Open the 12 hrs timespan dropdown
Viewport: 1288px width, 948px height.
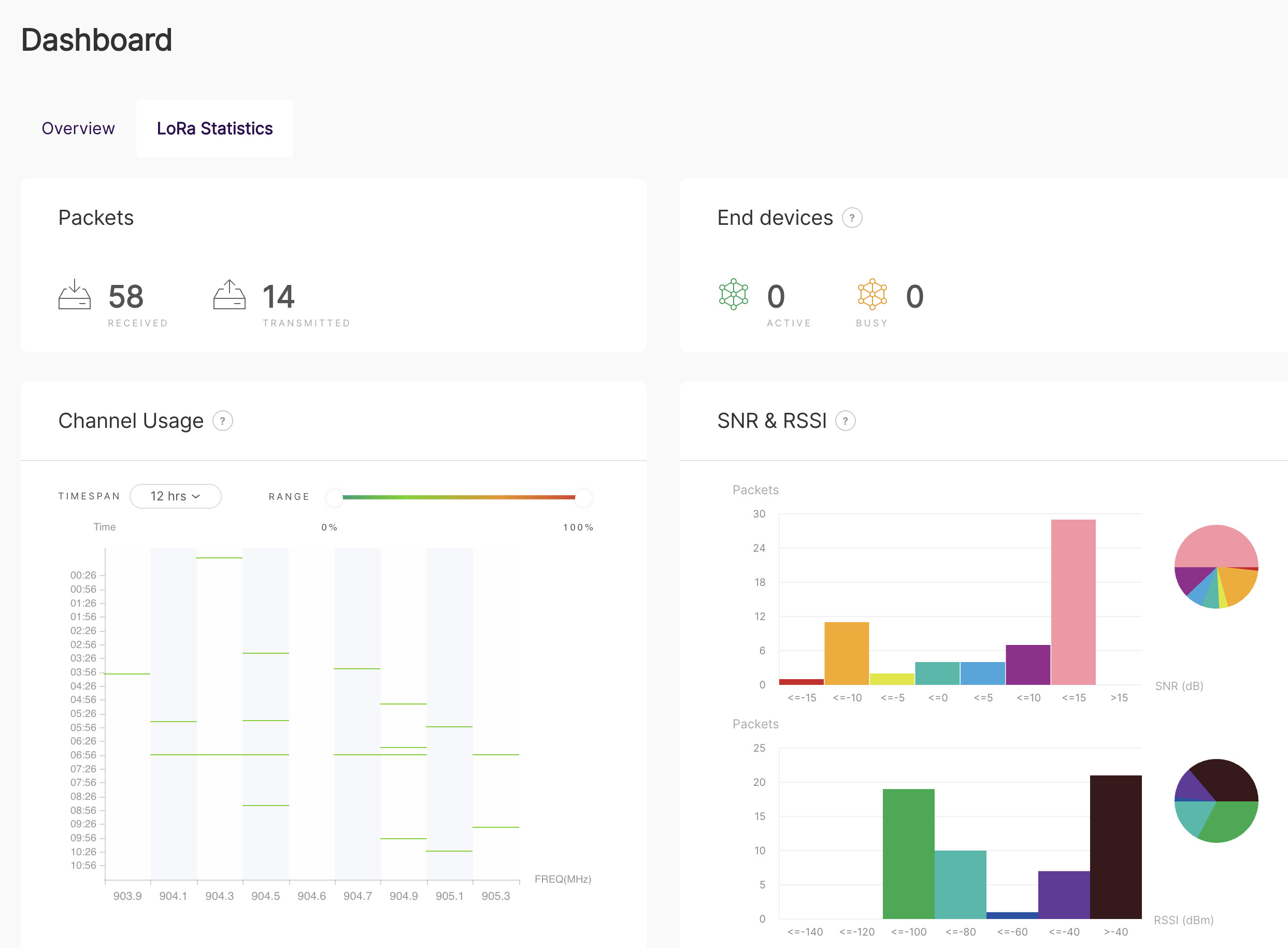[175, 496]
